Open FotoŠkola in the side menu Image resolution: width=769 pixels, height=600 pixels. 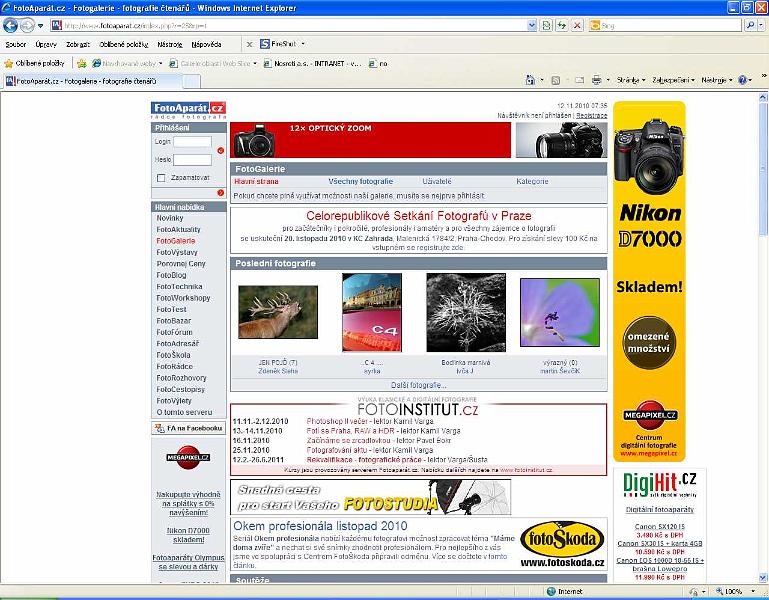pyautogui.click(x=173, y=355)
